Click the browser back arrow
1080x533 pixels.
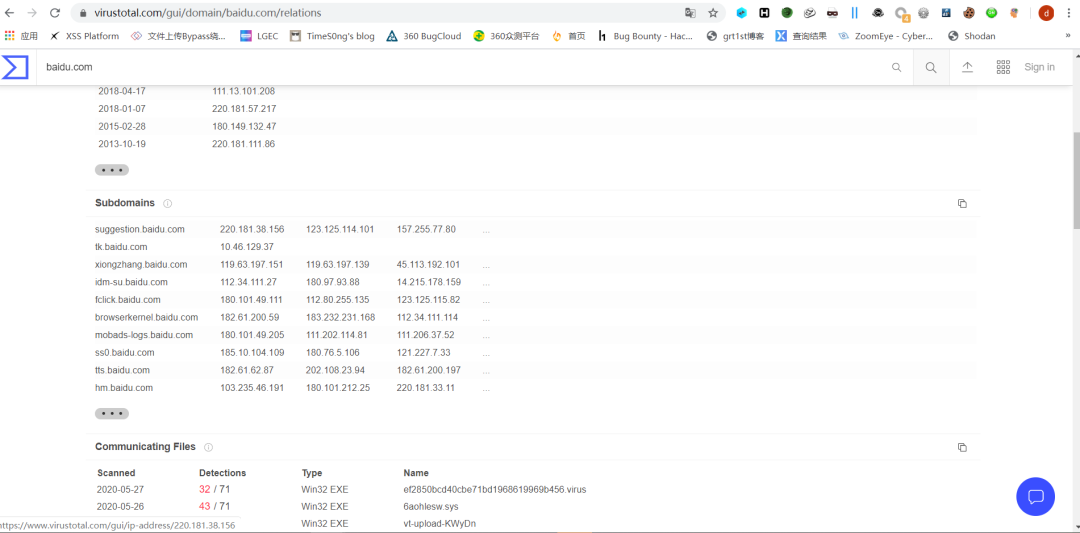click(10, 12)
